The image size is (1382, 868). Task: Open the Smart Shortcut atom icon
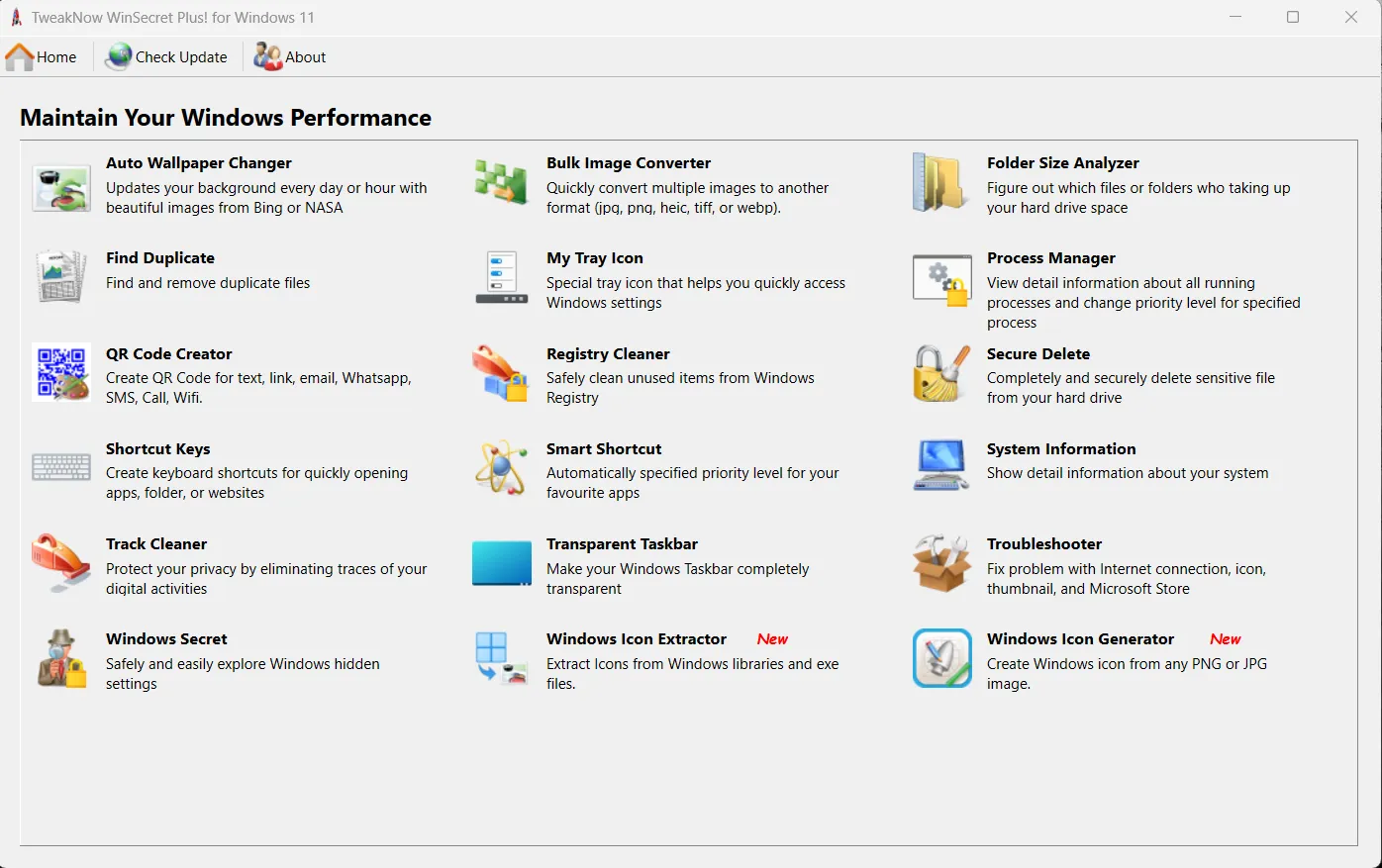(x=501, y=468)
